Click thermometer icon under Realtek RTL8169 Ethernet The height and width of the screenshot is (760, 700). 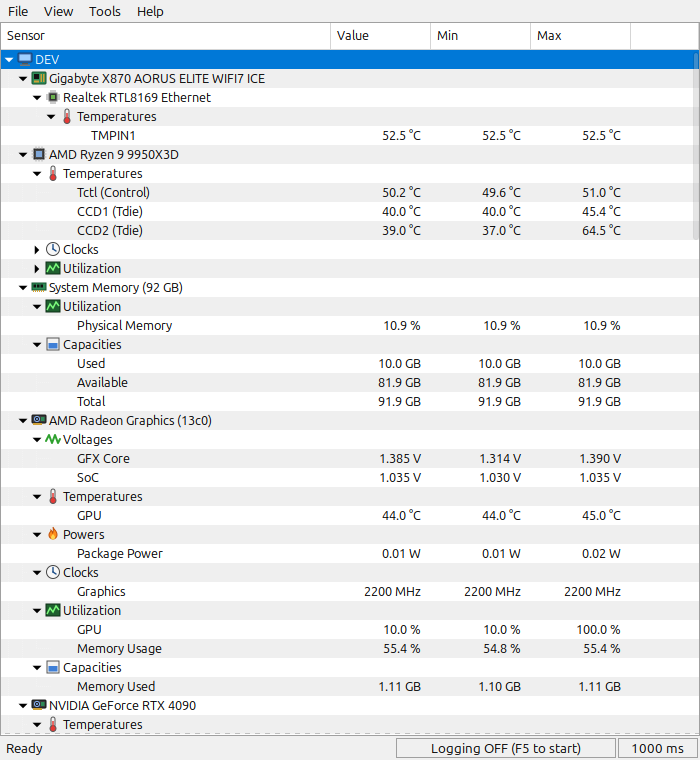point(67,116)
